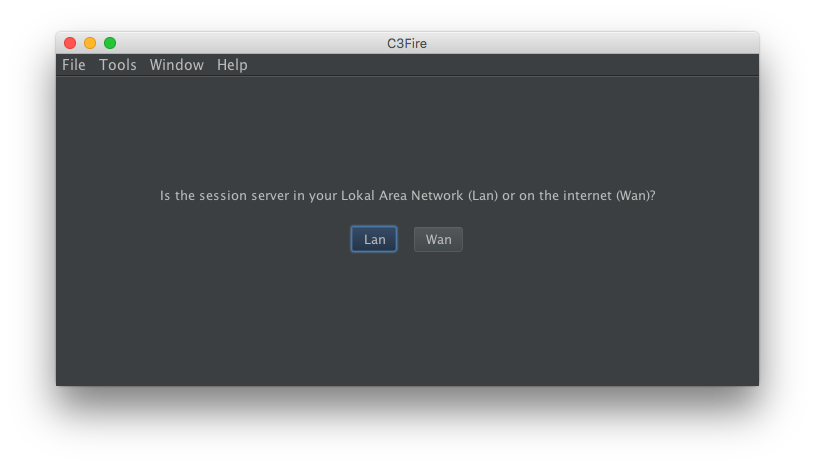The image size is (815, 466).
Task: Select the Wan button
Action: [438, 239]
